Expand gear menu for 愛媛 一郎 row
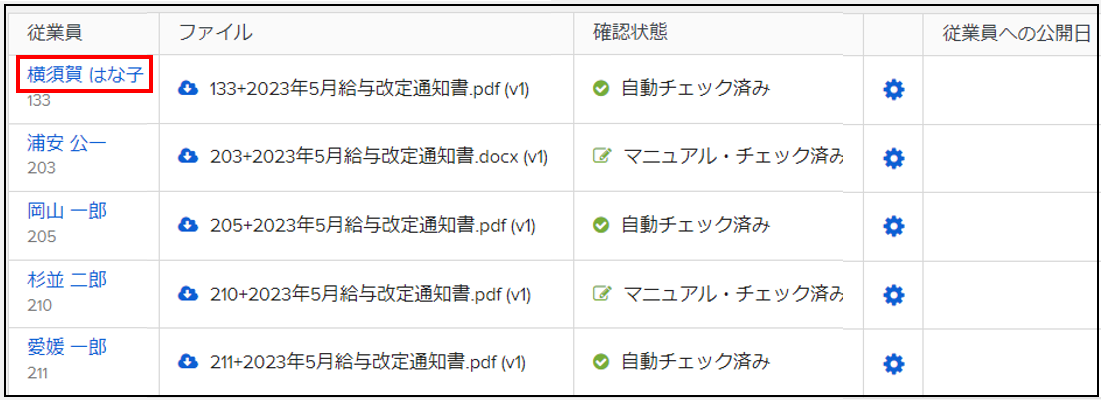The width and height of the screenshot is (1101, 400). click(x=894, y=363)
